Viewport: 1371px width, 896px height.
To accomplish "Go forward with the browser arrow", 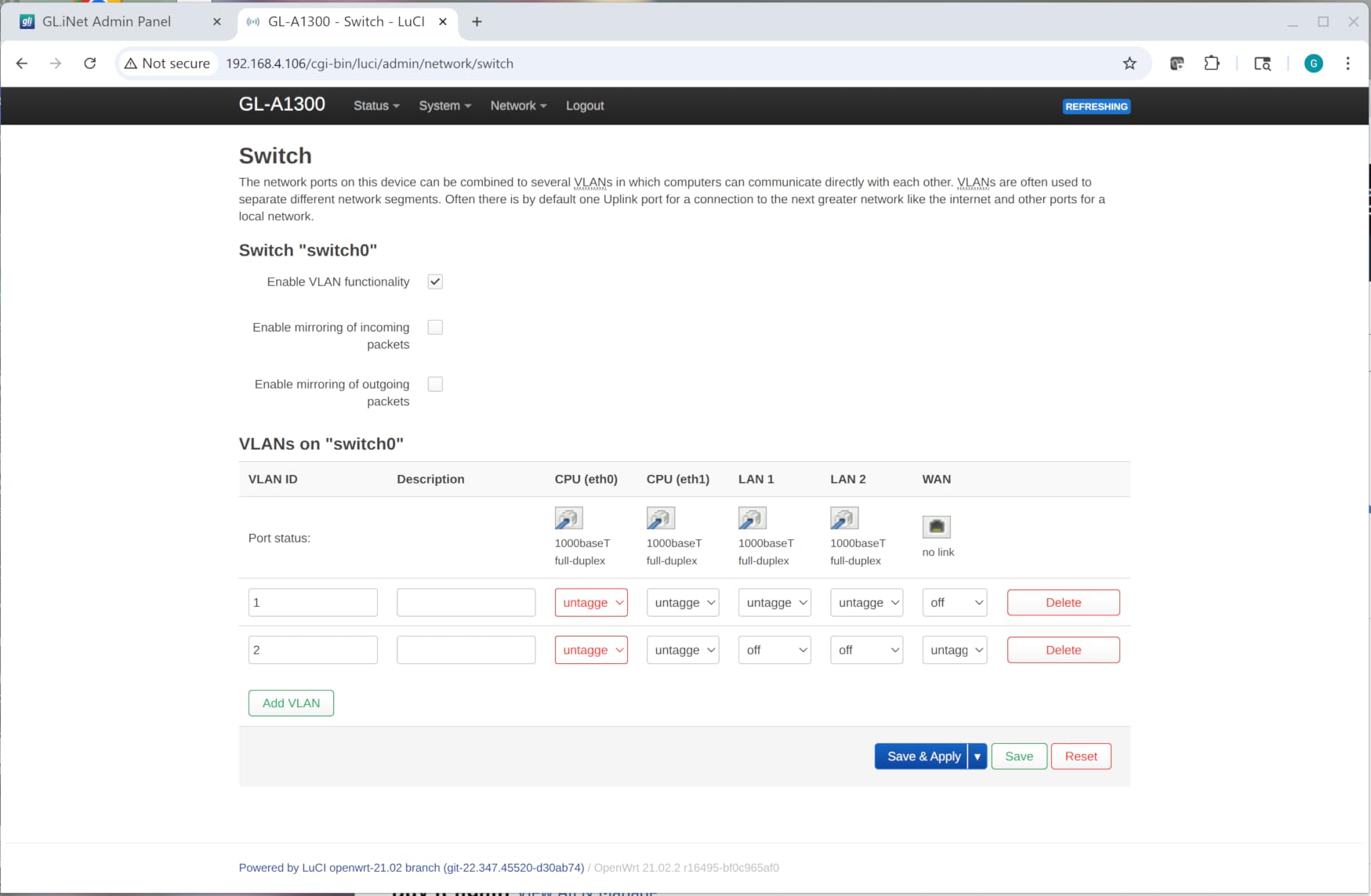I will (56, 63).
